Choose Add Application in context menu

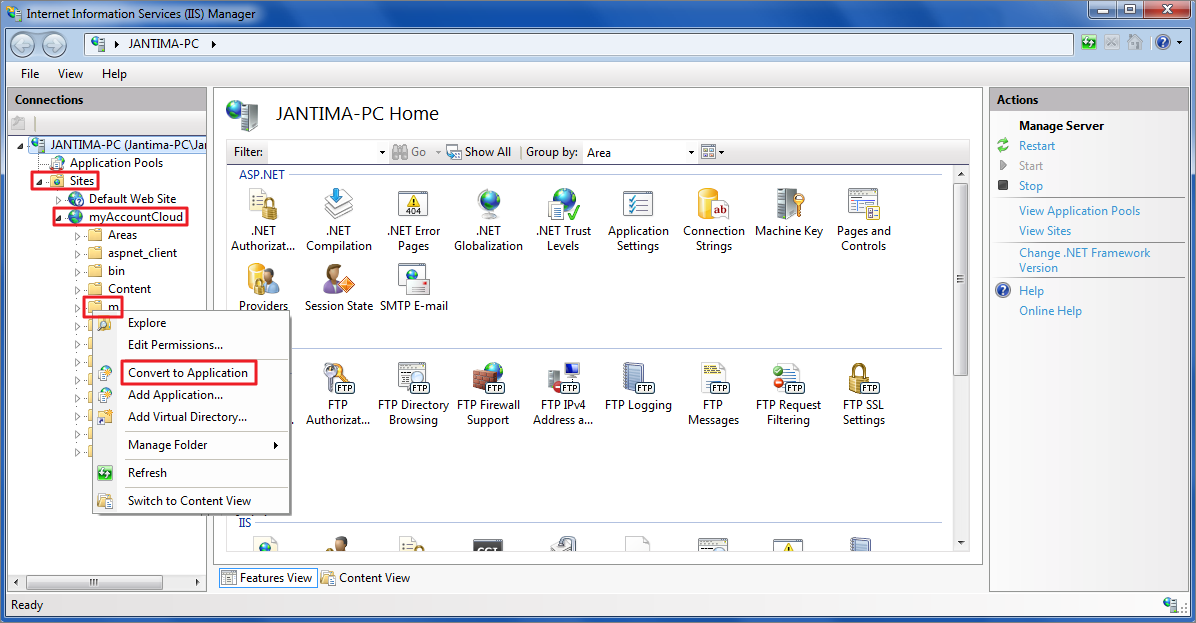point(191,395)
